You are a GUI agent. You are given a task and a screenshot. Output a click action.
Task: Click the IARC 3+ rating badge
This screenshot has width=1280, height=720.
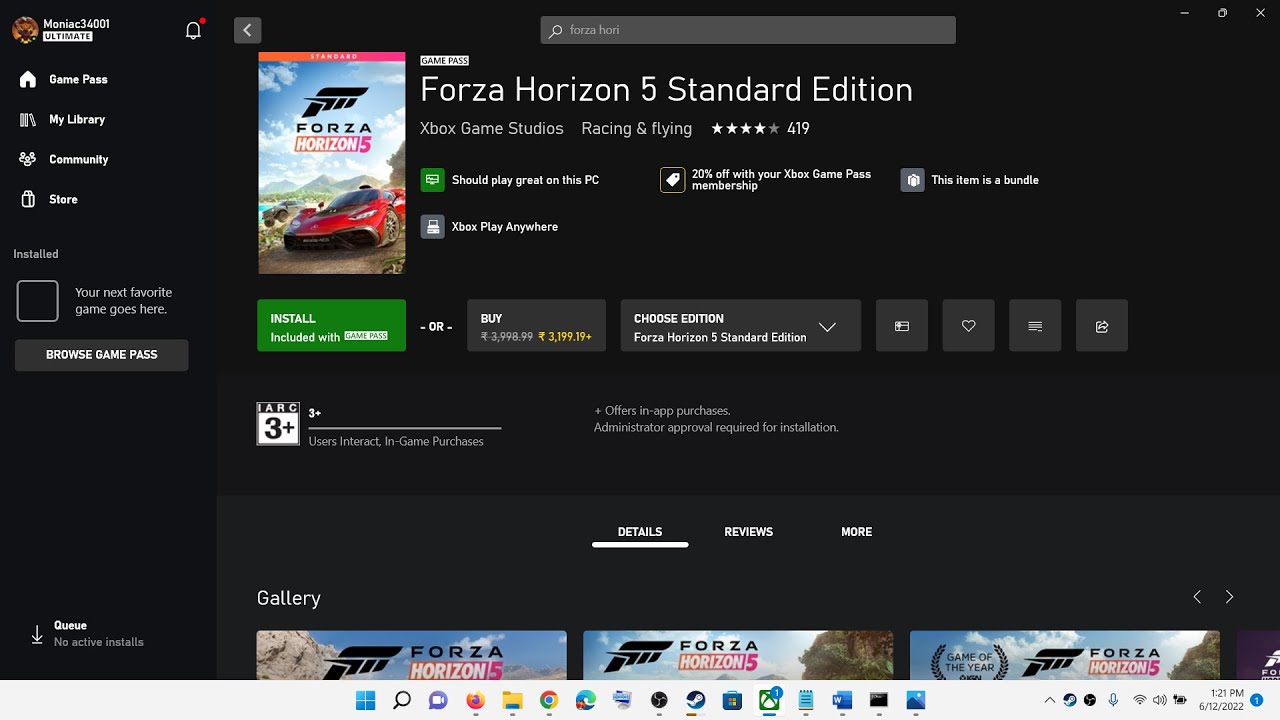coord(278,424)
